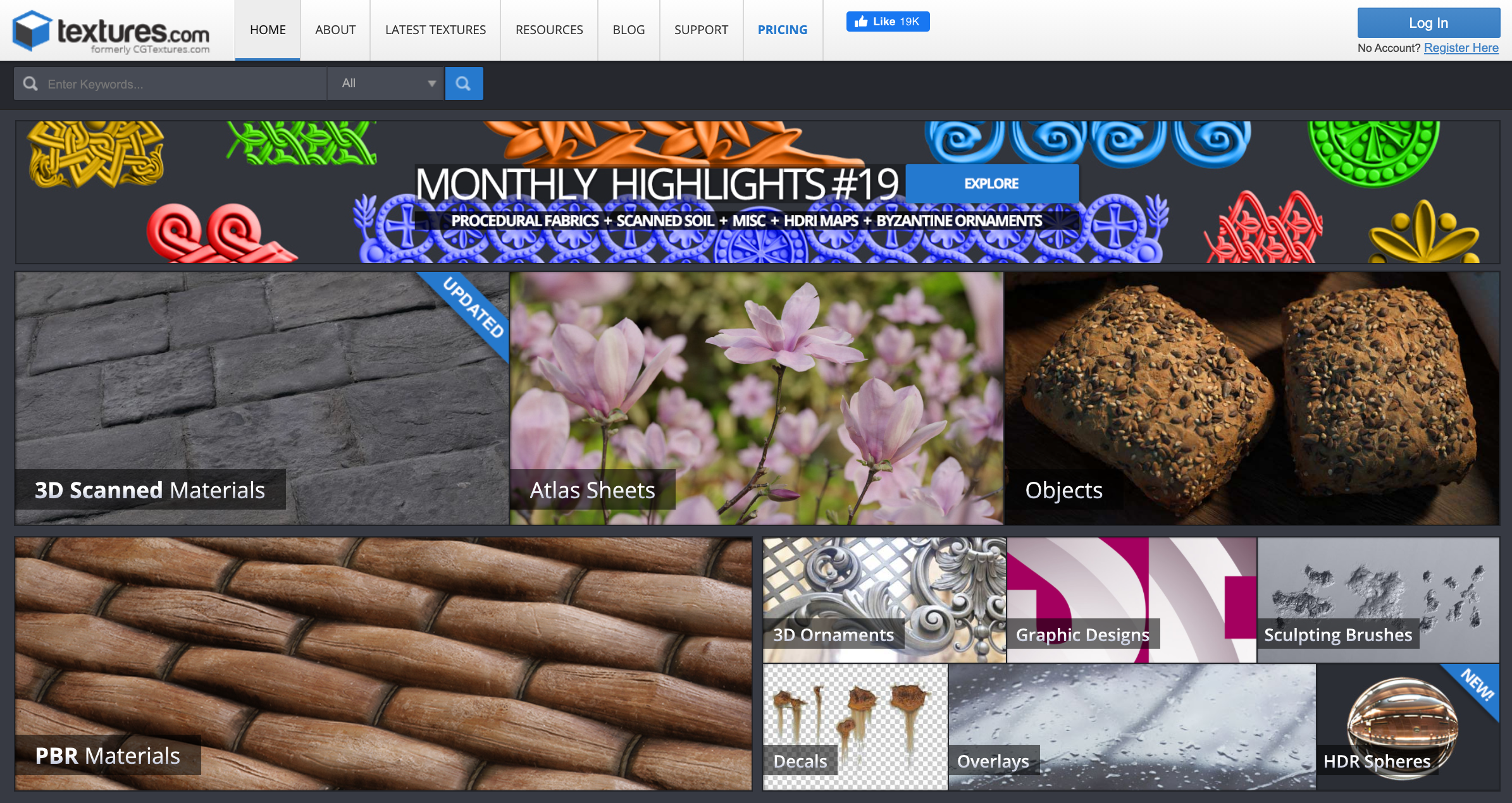Click the Explore button on the banner

(991, 183)
